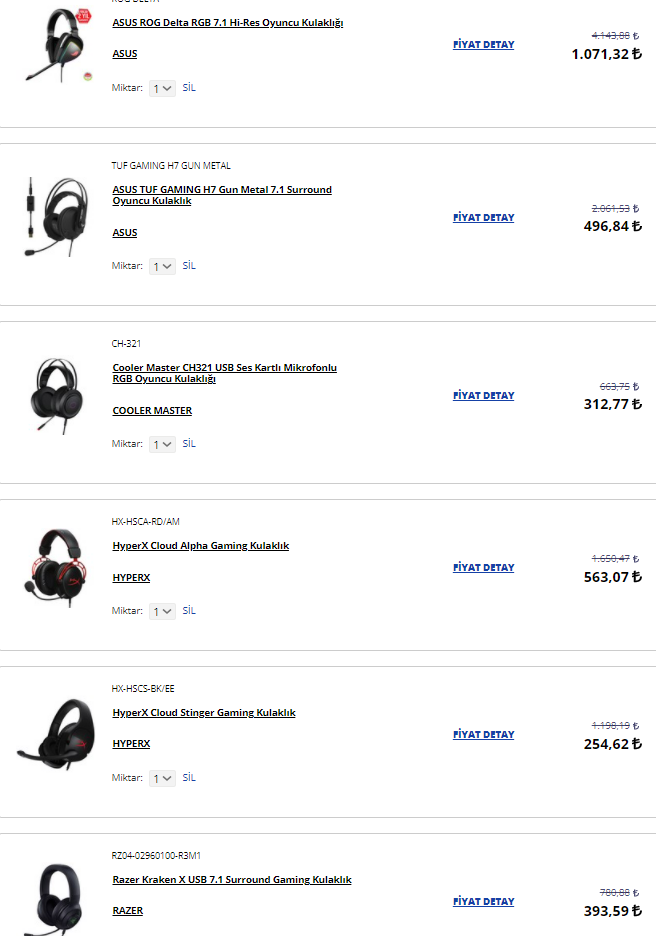Viewport: 656px width, 936px height.
Task: Delete HyperX Cloud Alpha with SİL
Action: (x=189, y=611)
